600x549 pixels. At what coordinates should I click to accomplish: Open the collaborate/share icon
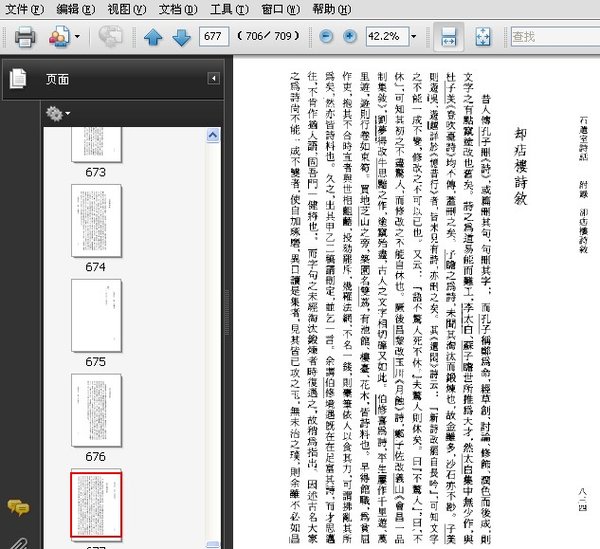[x=59, y=37]
